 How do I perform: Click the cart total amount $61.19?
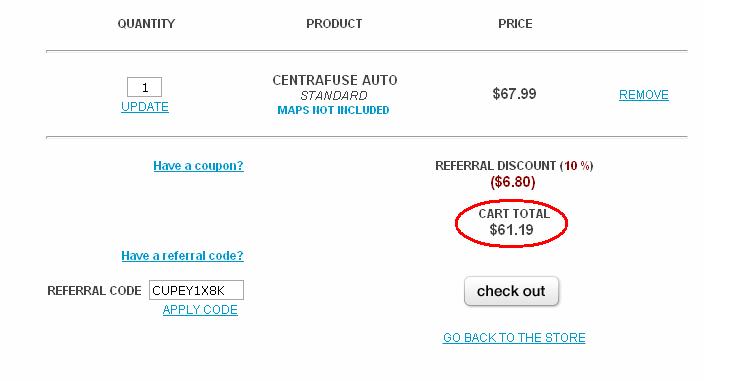511,230
